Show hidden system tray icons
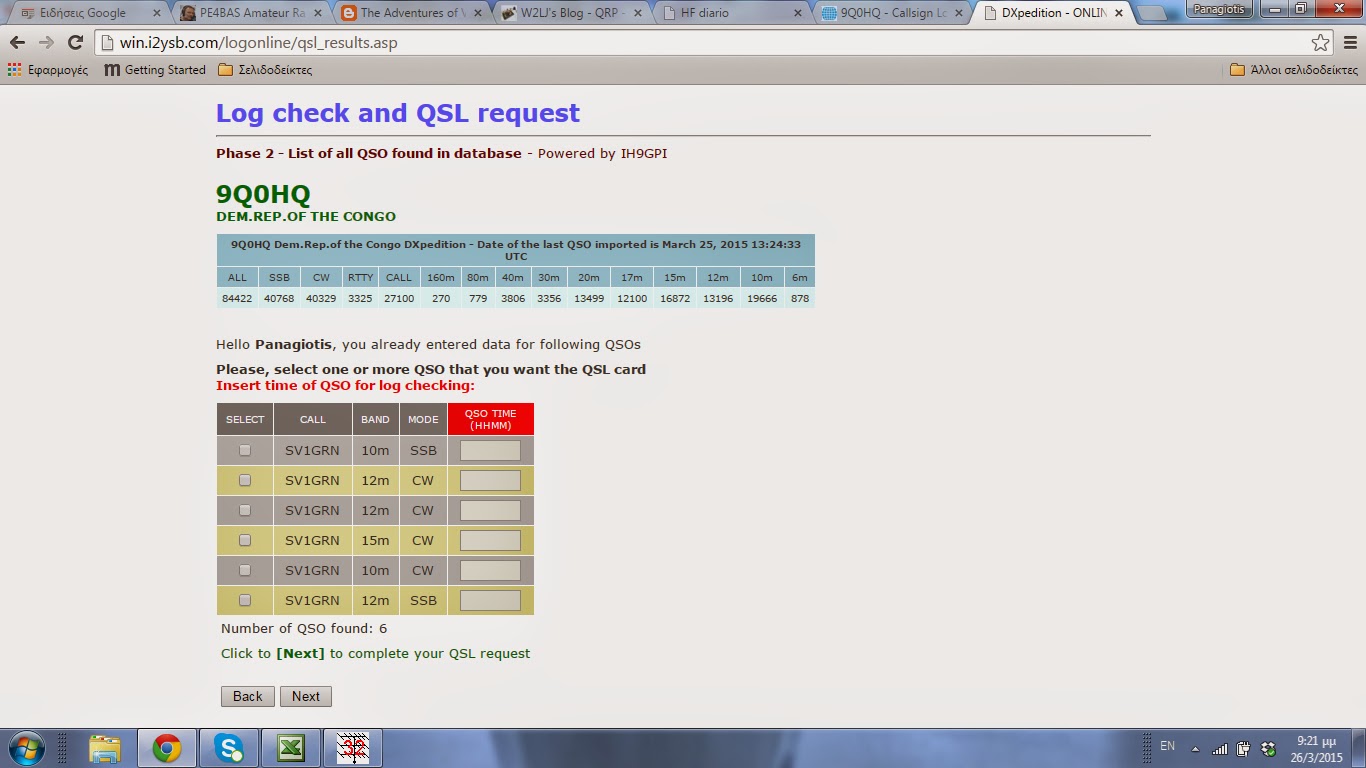This screenshot has height=768, width=1366. (1197, 747)
